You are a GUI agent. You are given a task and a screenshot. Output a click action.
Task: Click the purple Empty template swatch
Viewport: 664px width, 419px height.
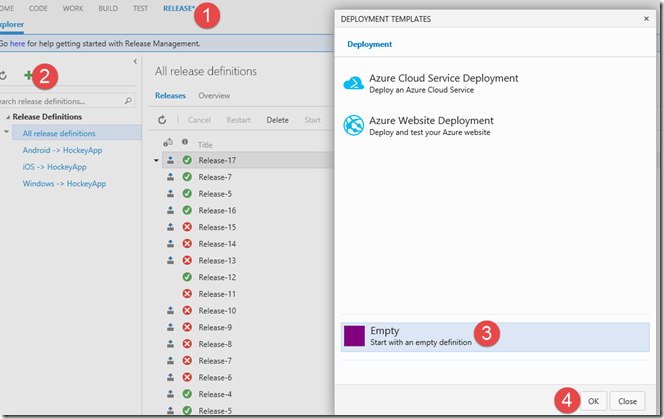click(354, 336)
